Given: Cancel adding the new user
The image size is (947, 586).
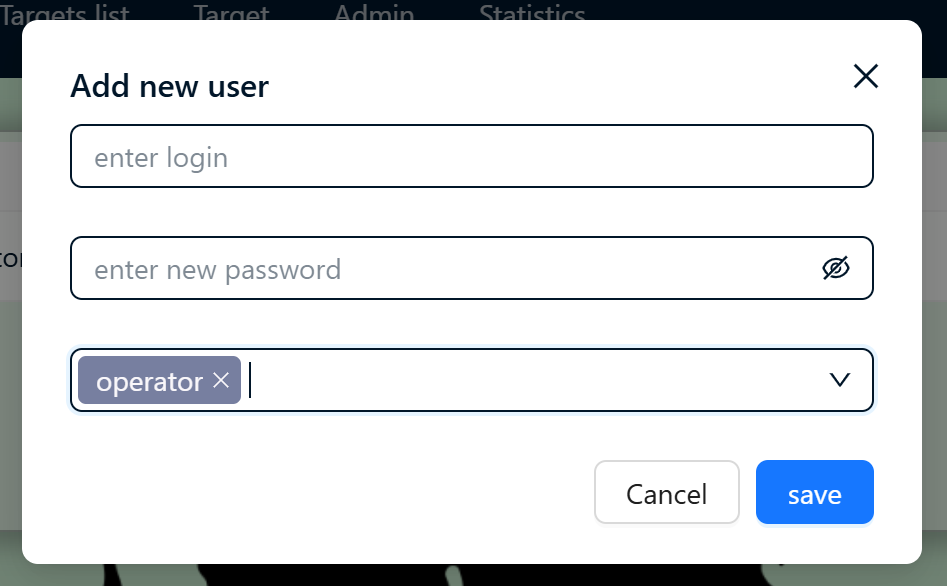Looking at the screenshot, I should (x=667, y=492).
